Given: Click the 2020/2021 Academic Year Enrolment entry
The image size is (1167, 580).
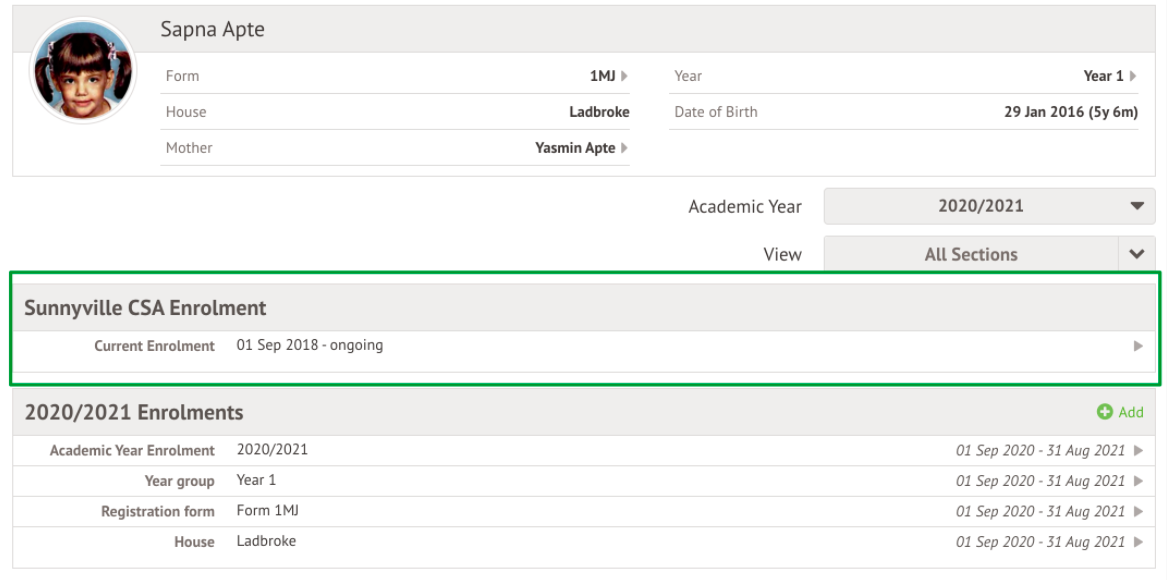Looking at the screenshot, I should [x=272, y=450].
